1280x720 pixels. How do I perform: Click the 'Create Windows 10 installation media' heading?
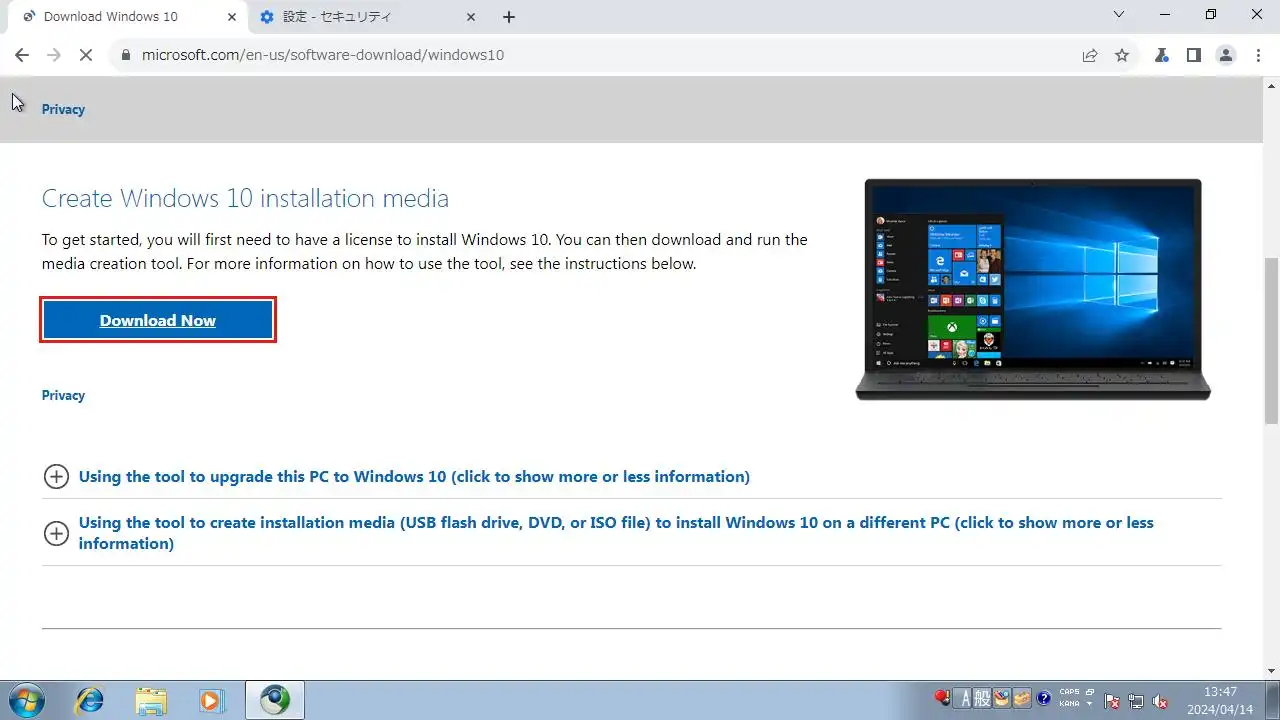pos(245,198)
